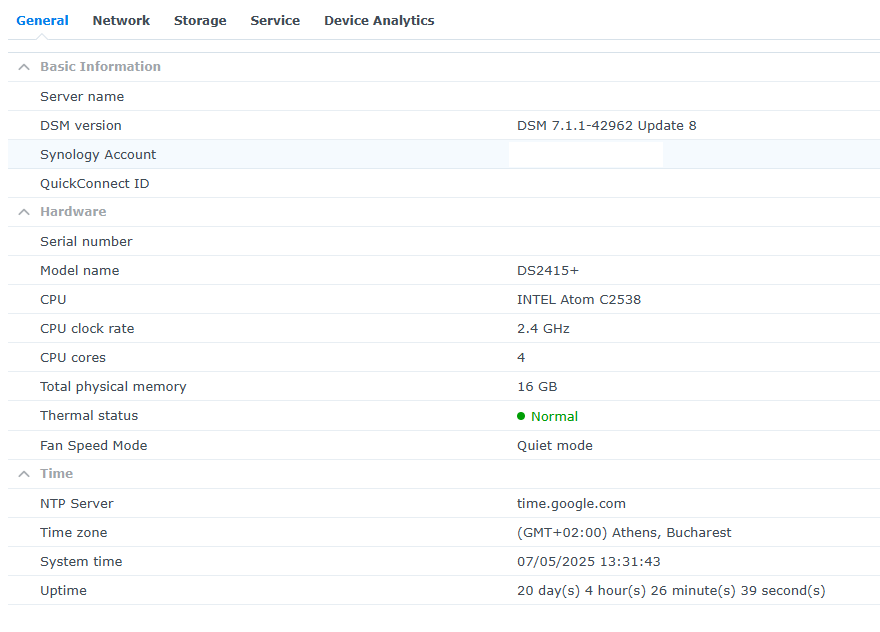Image resolution: width=880 pixels, height=632 pixels.
Task: Open the Storage tab
Action: [x=200, y=21]
